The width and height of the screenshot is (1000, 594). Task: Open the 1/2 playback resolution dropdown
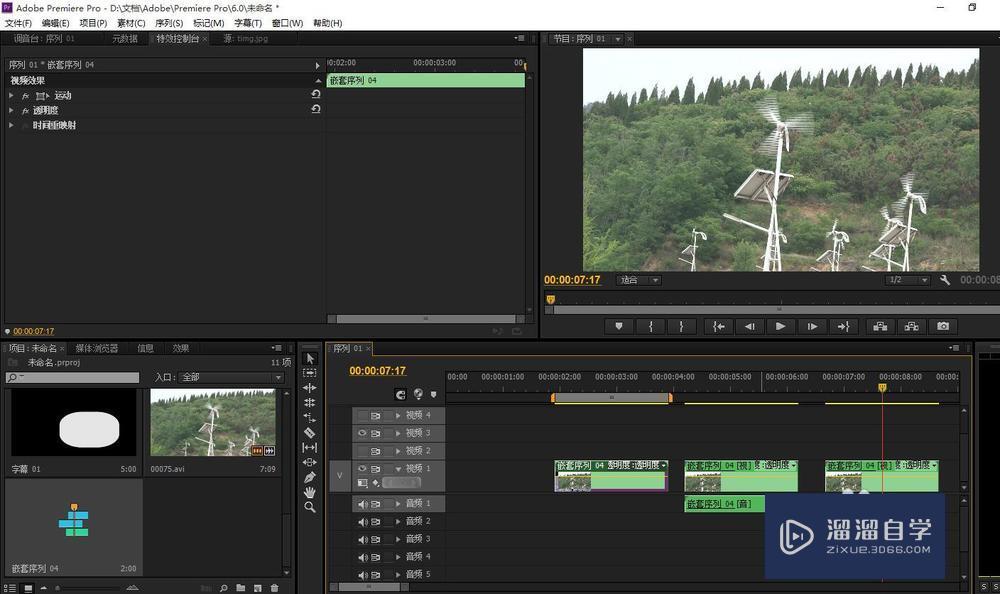(x=909, y=280)
